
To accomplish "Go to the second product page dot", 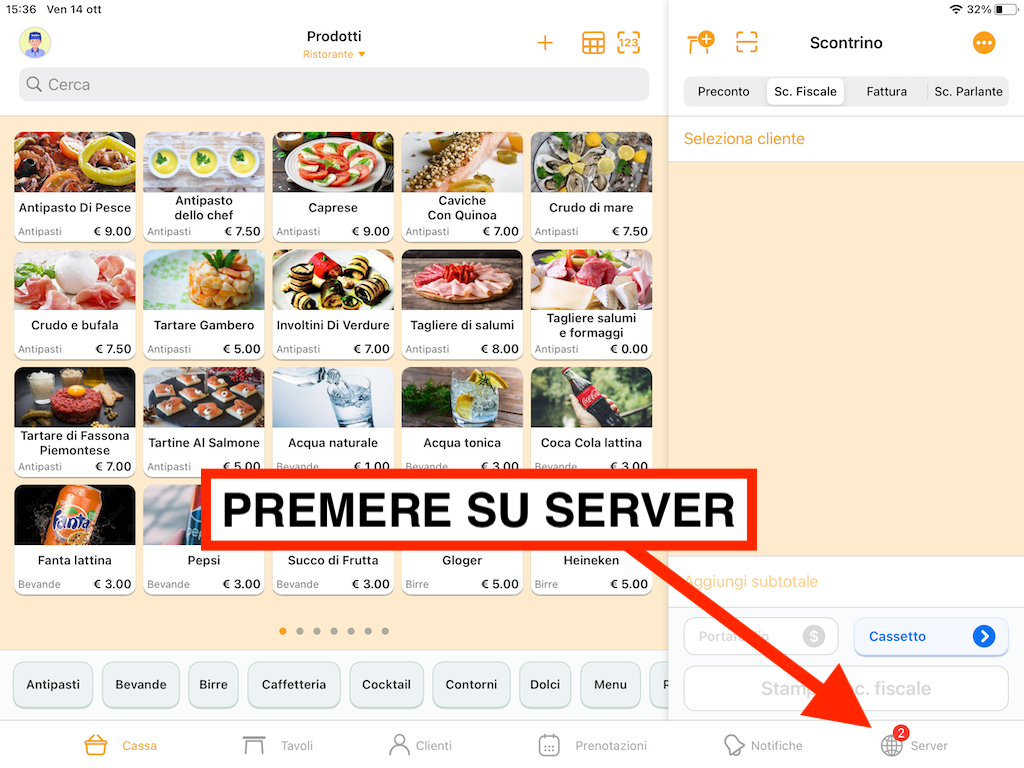I will click(300, 631).
